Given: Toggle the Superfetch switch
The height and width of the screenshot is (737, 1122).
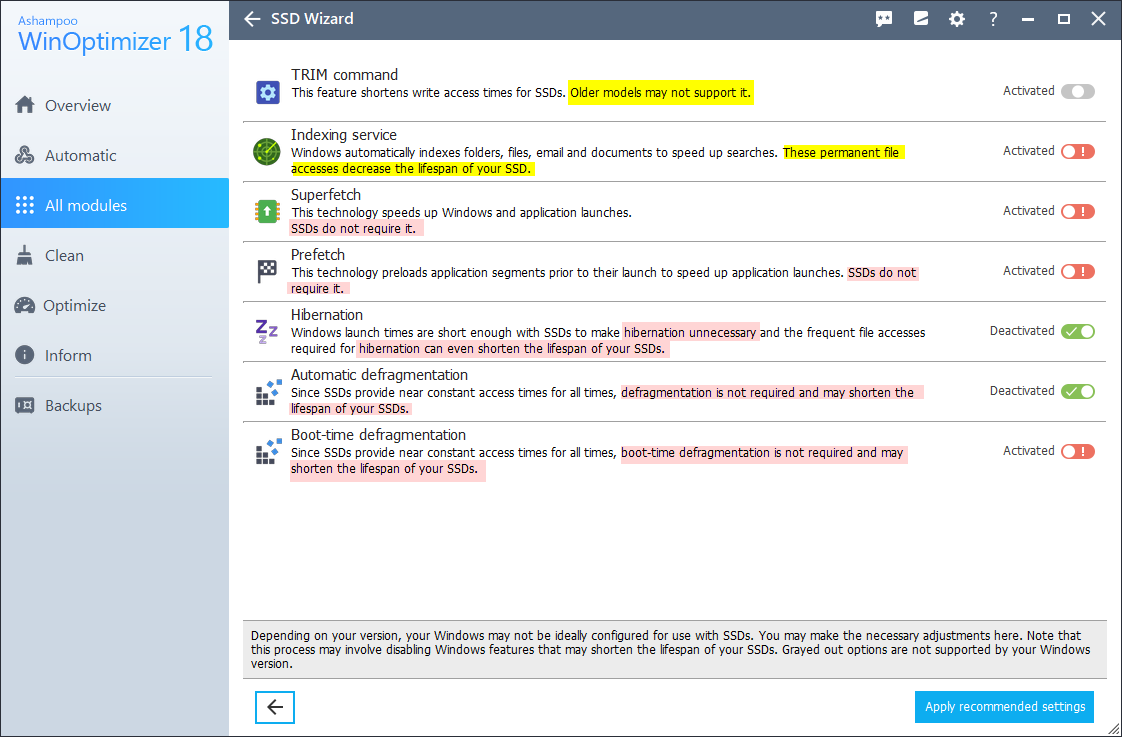Looking at the screenshot, I should click(x=1078, y=212).
